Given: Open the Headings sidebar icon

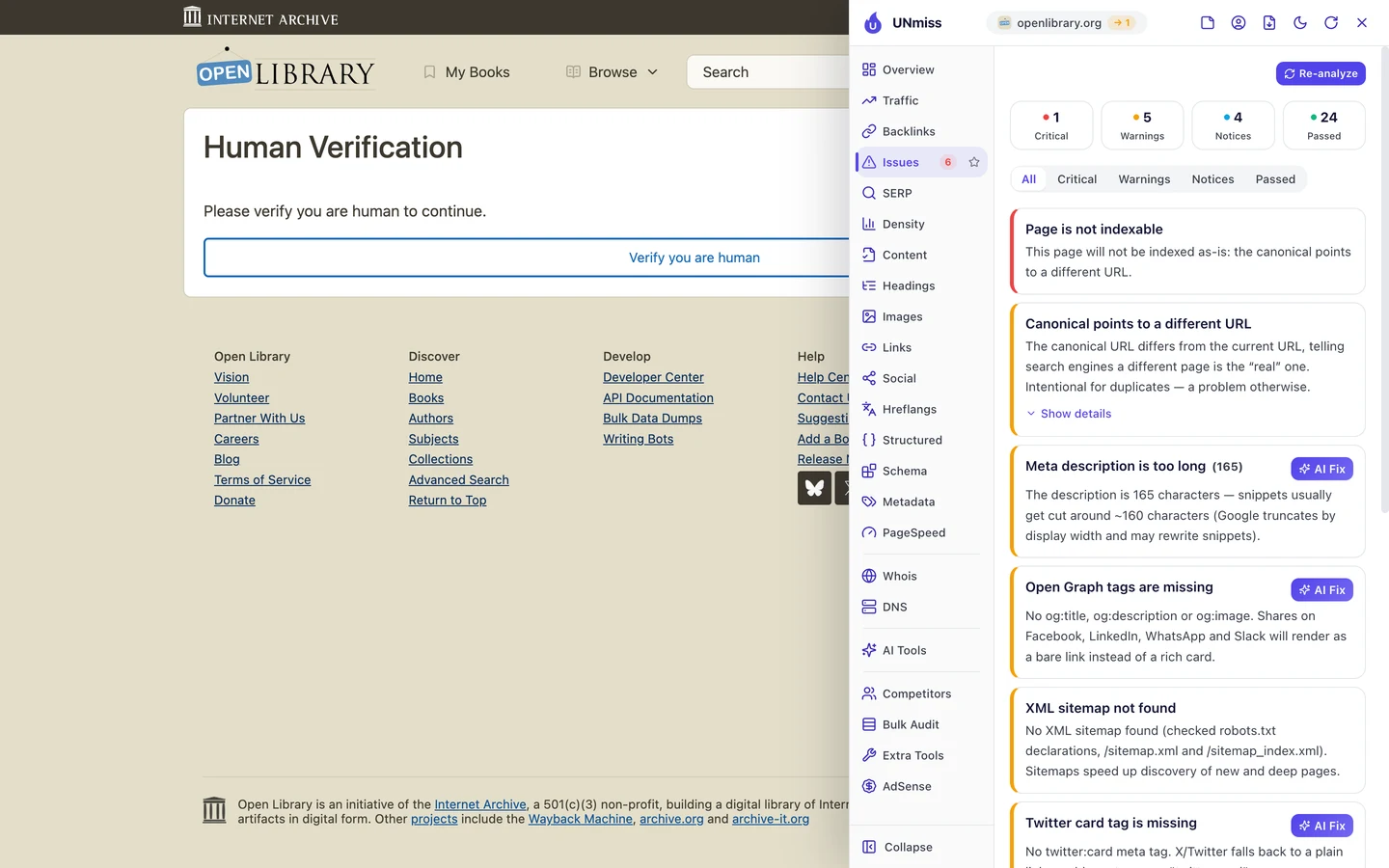Looking at the screenshot, I should tap(869, 285).
